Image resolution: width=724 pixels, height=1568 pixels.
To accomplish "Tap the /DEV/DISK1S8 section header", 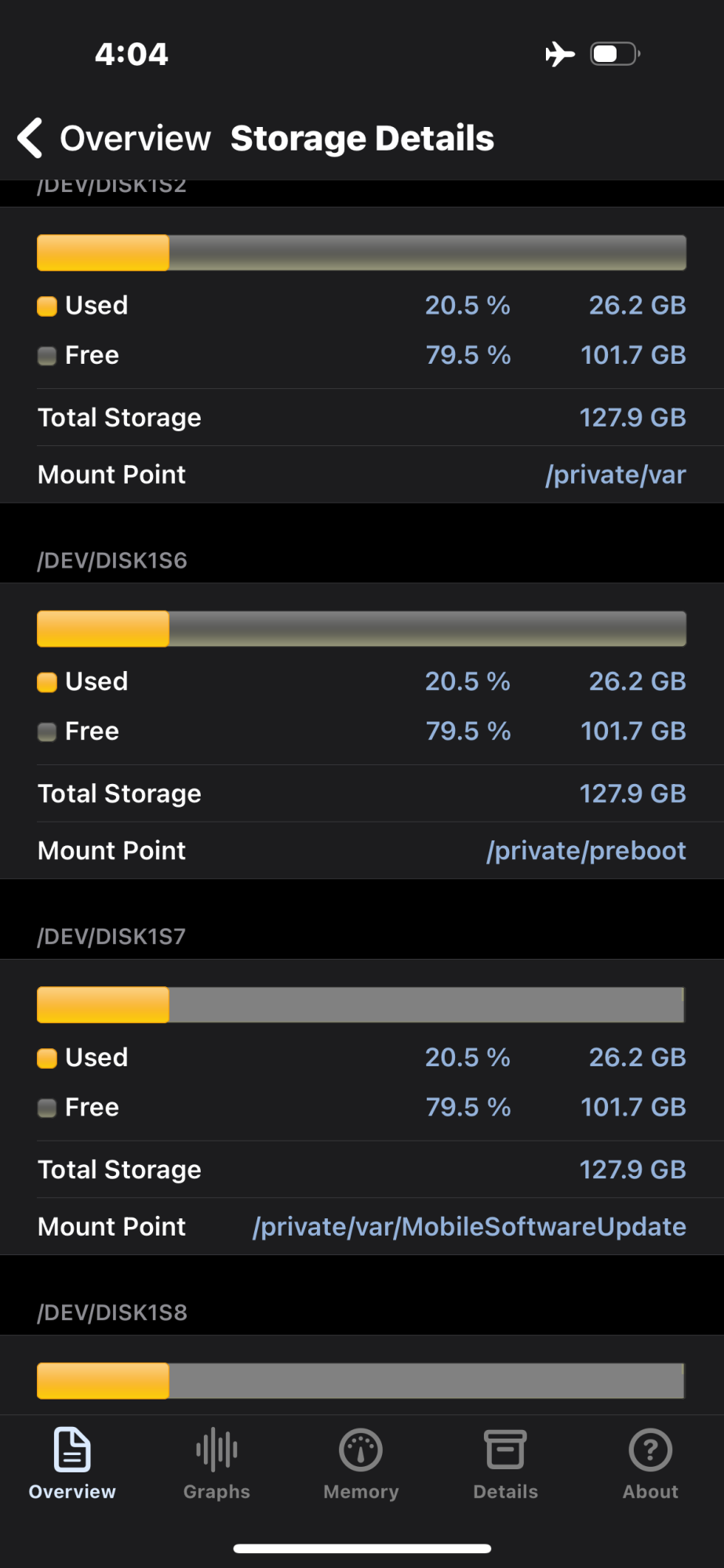I will (x=112, y=1312).
